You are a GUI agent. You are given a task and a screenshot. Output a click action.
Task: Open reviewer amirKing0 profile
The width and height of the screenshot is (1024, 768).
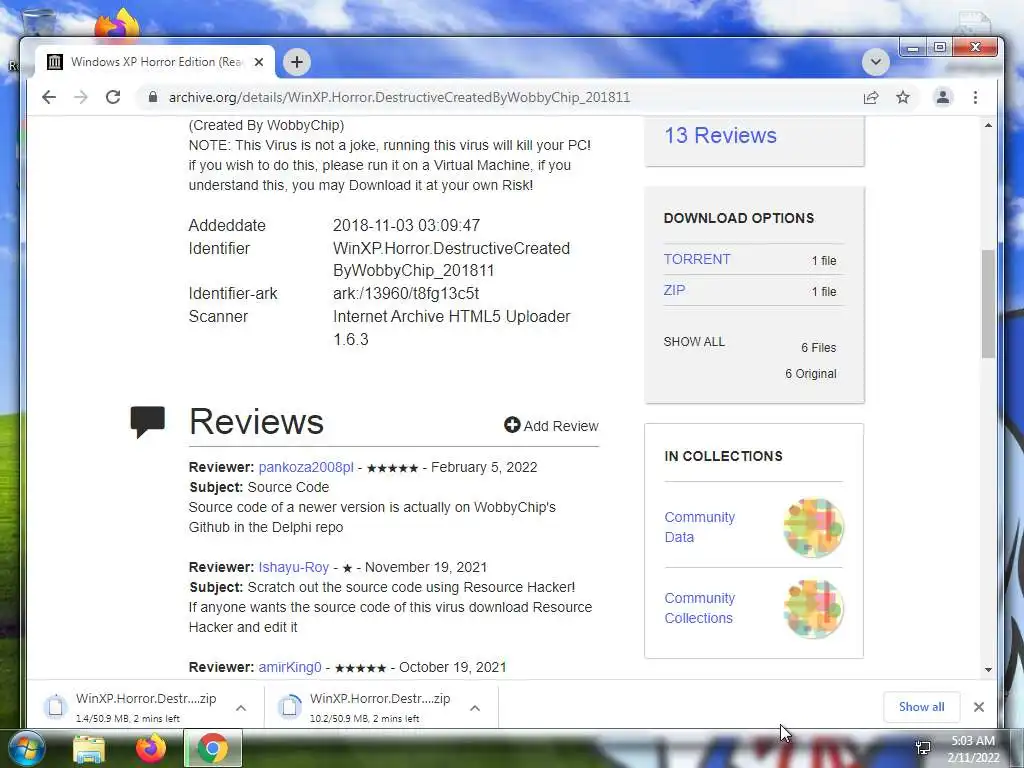point(290,667)
